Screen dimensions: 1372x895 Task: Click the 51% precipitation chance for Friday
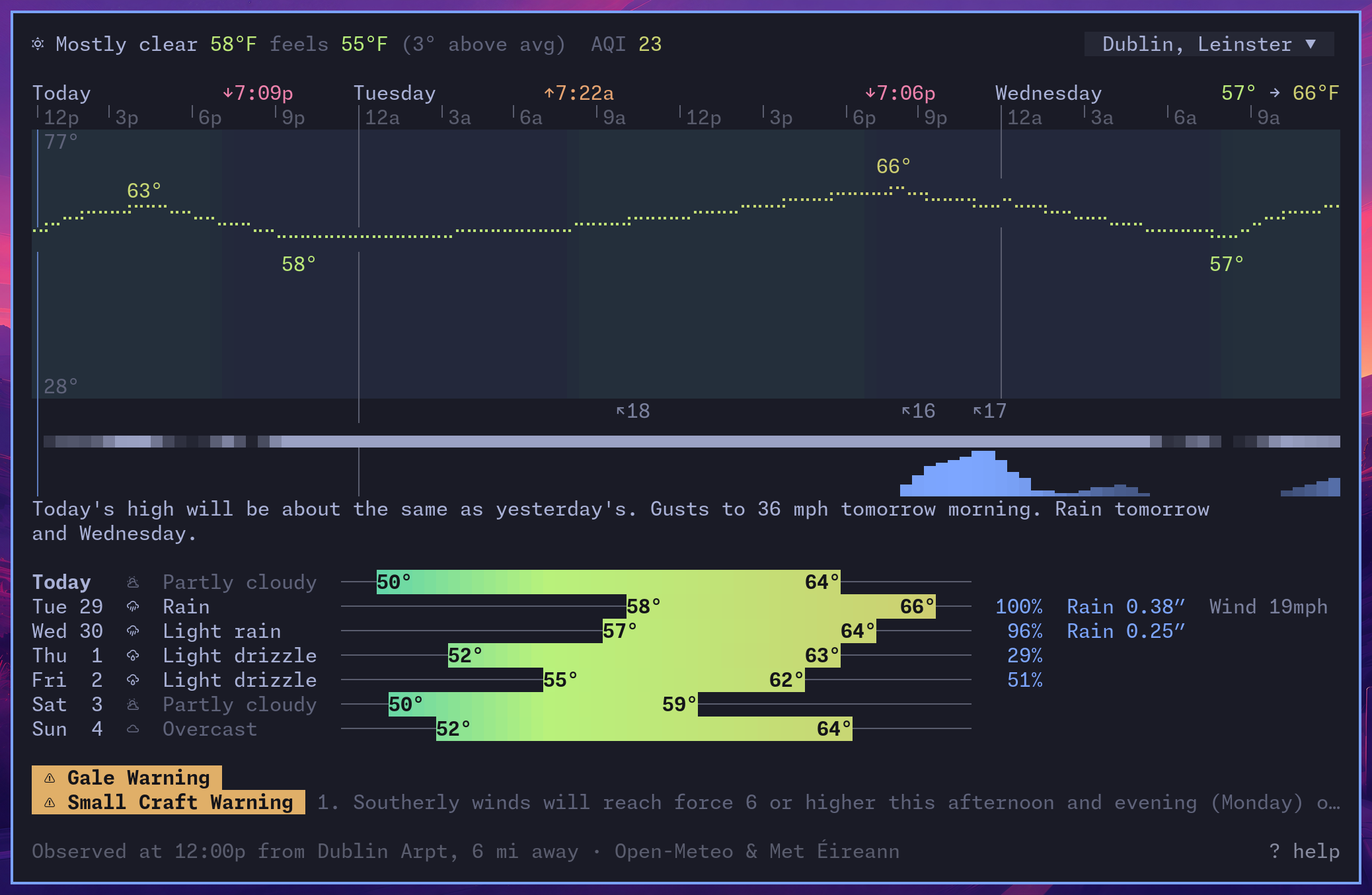tap(1025, 680)
